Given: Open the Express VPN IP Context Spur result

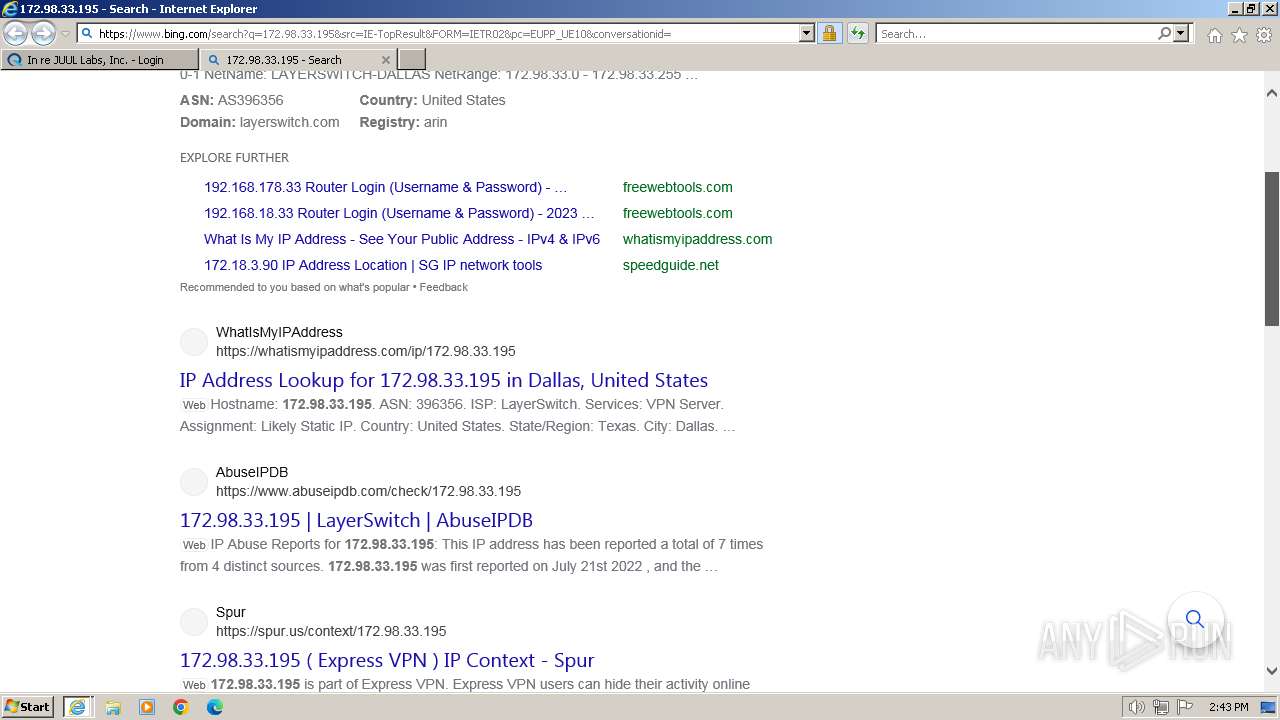Looking at the screenshot, I should point(387,660).
